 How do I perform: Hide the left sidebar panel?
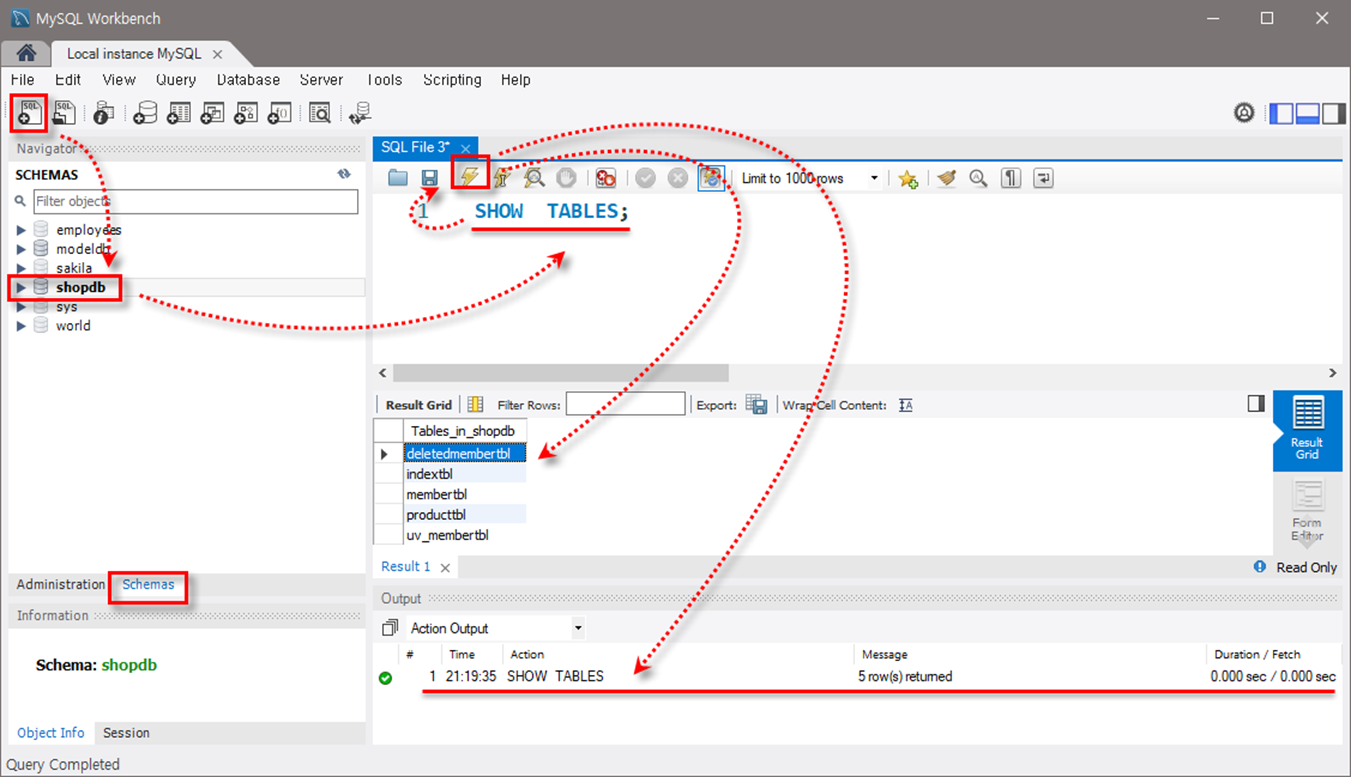coord(1281,113)
